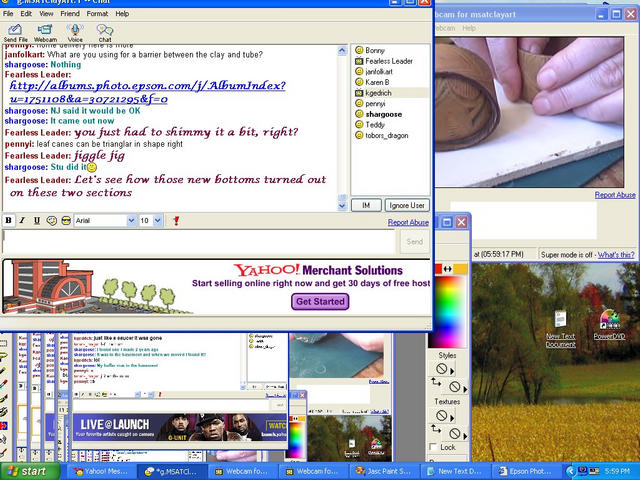
Task: Select pennyi in member list
Action: click(x=375, y=103)
